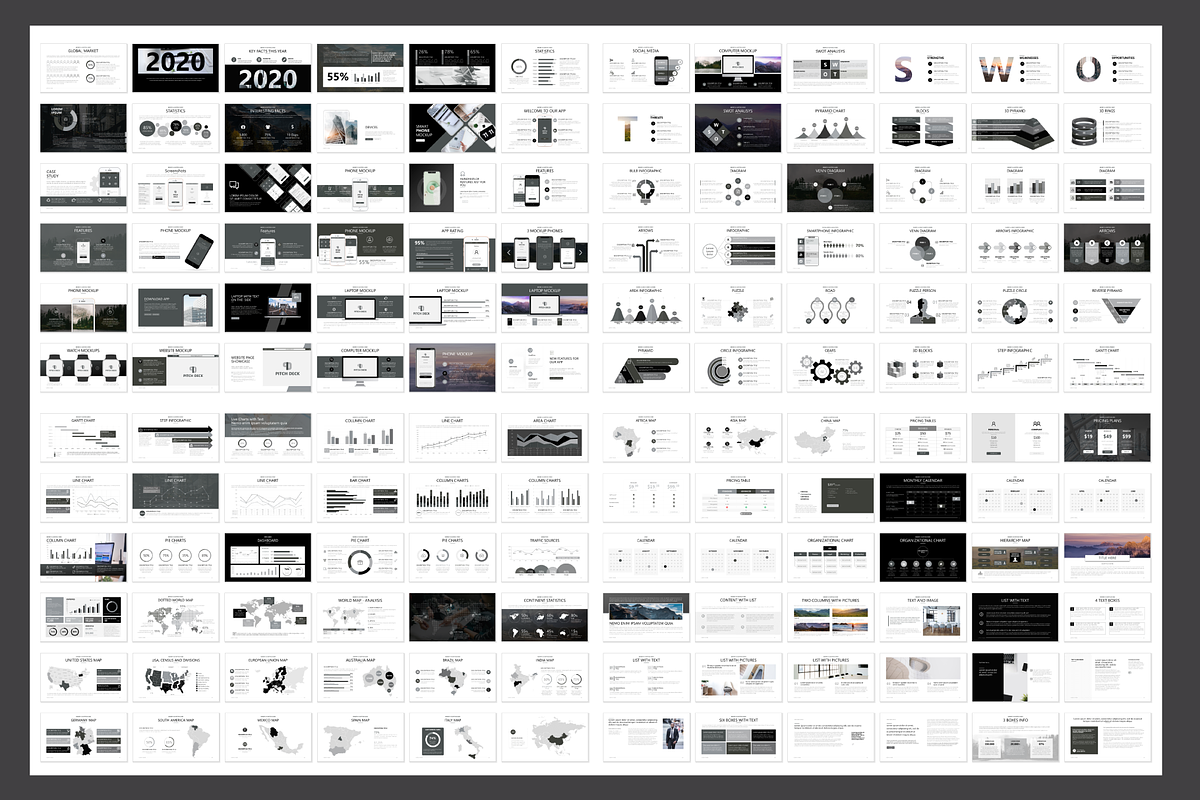This screenshot has width=1200, height=800.
Task: Open the Reverse Pyramid slide thumbnail
Action: 1107,308
